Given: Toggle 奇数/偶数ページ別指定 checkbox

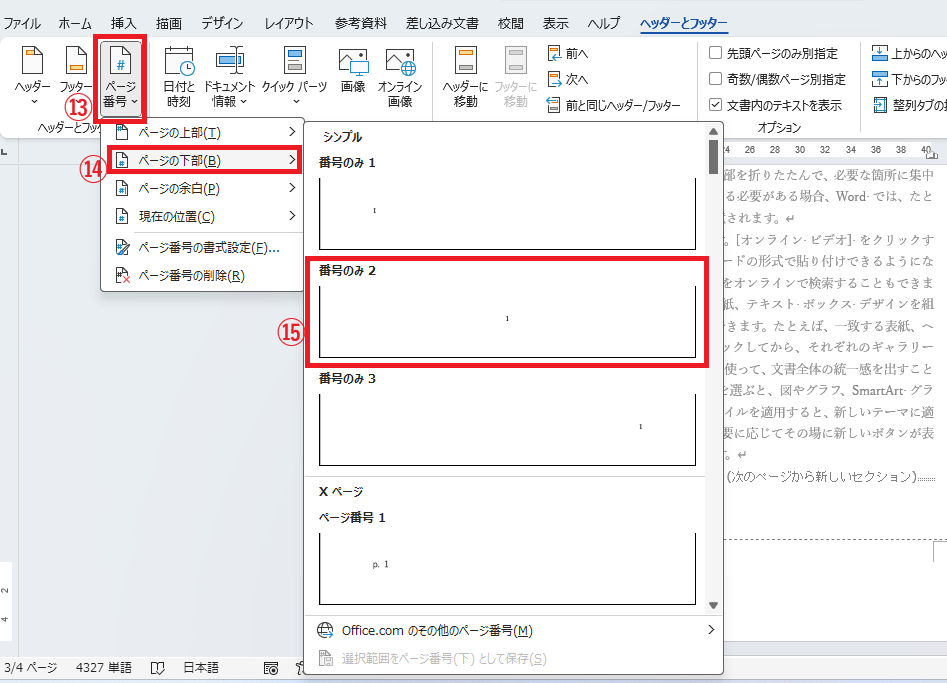Looking at the screenshot, I should 715,79.
